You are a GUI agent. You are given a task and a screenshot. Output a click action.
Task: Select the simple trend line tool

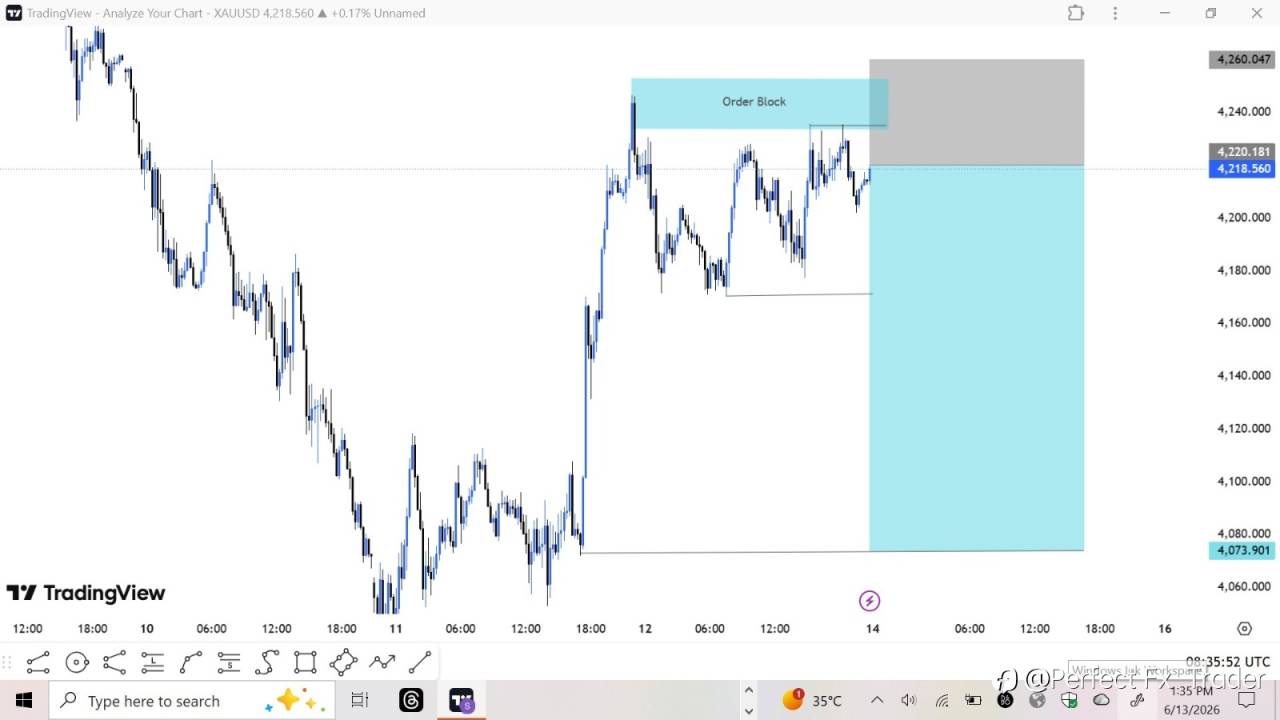[420, 662]
